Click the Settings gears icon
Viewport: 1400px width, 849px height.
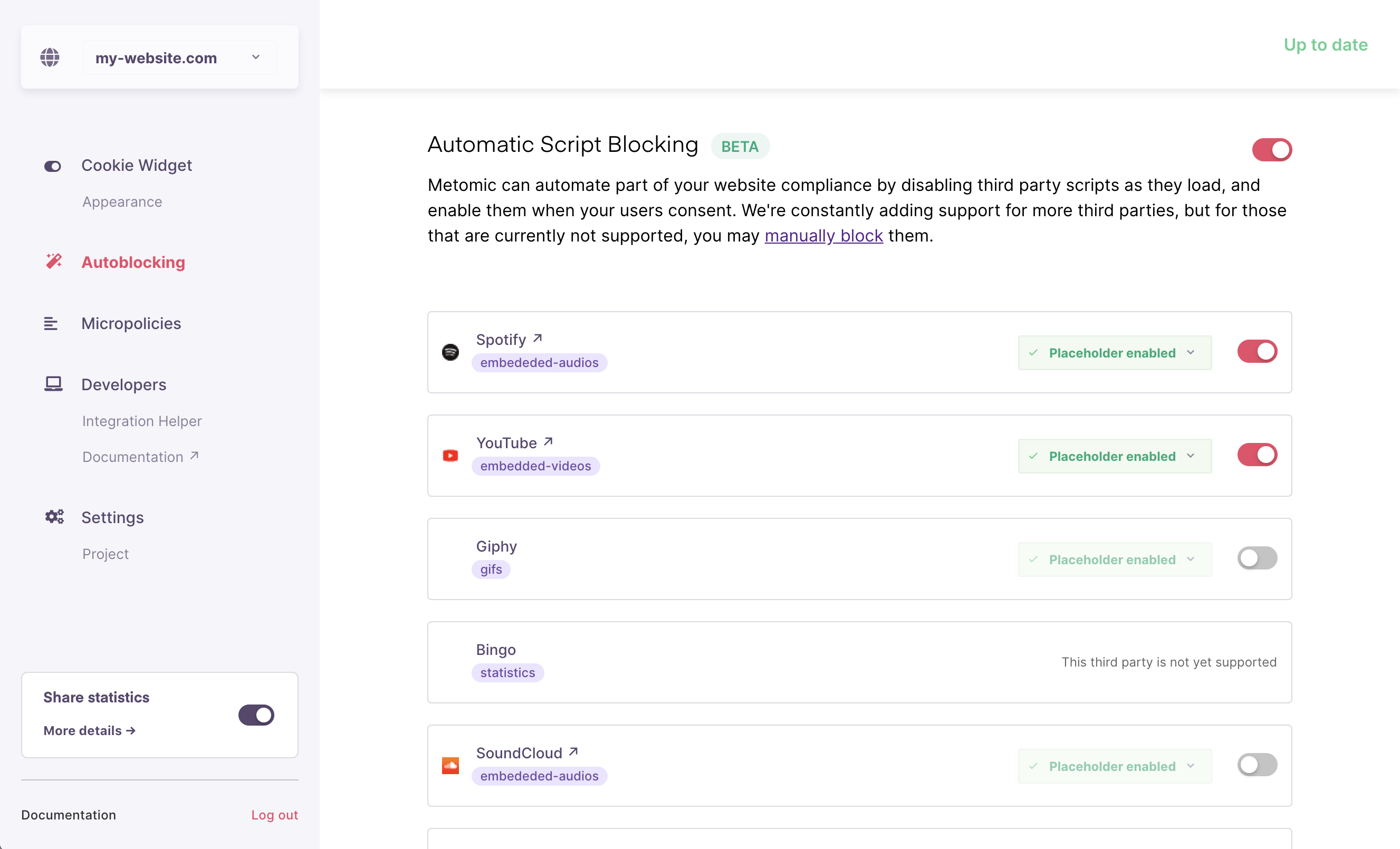point(54,517)
